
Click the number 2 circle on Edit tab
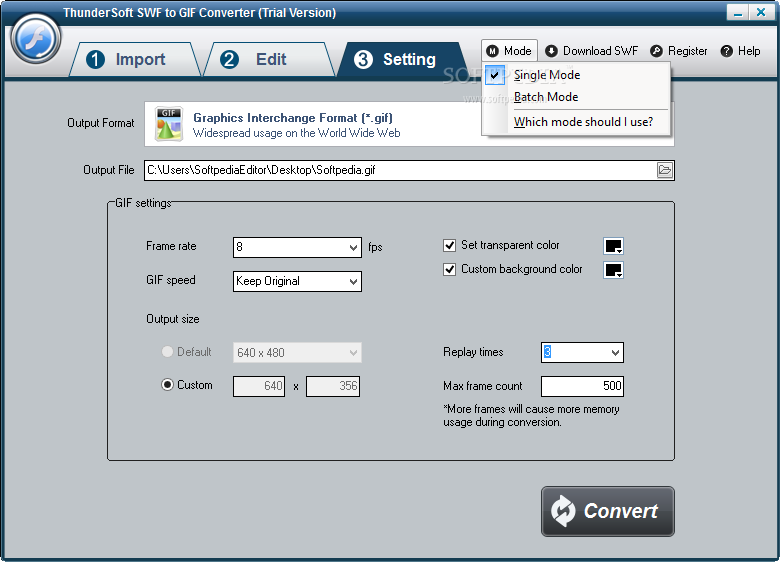click(229, 60)
